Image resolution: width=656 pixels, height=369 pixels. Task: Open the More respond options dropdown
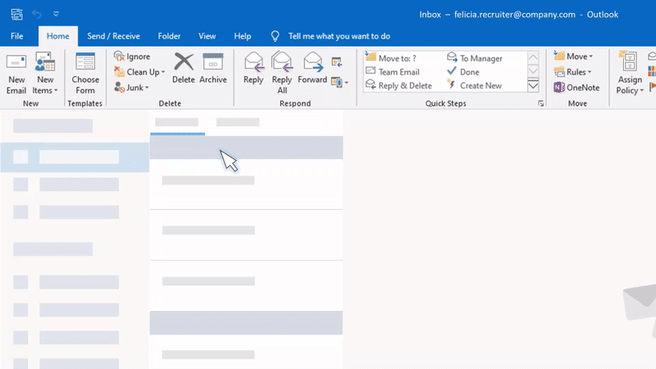point(340,82)
